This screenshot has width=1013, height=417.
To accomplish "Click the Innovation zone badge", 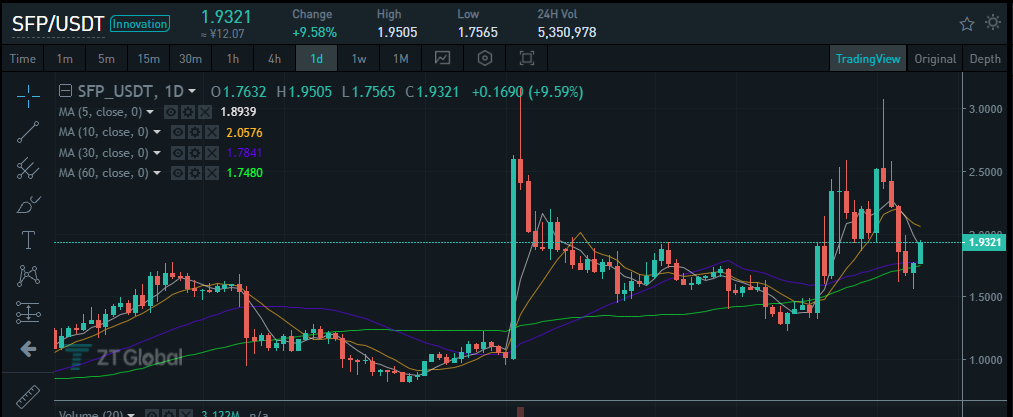I will point(140,24).
